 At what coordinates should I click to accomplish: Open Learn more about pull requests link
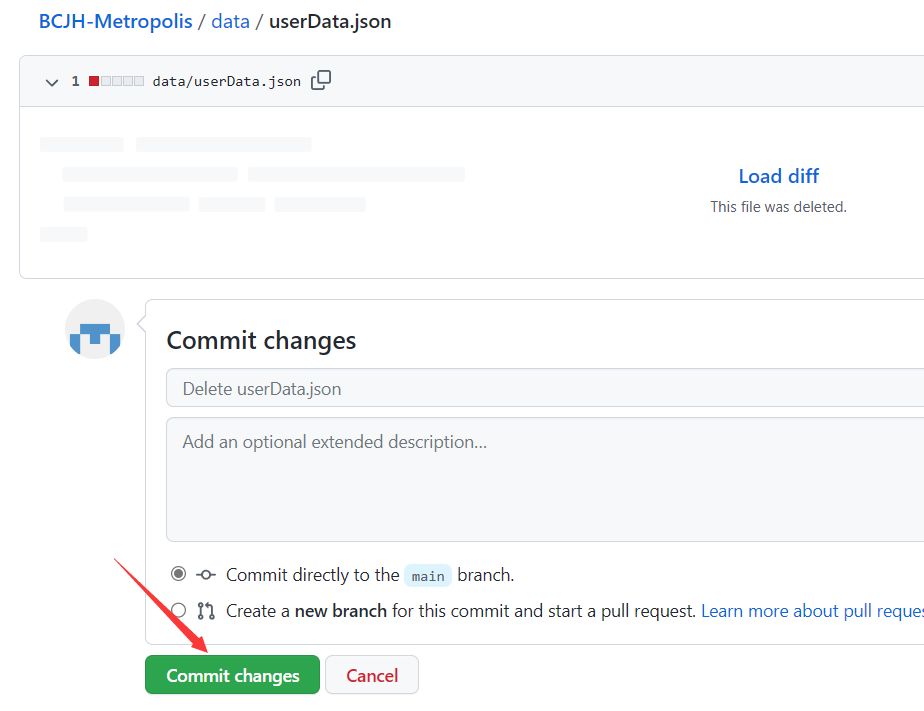811,610
